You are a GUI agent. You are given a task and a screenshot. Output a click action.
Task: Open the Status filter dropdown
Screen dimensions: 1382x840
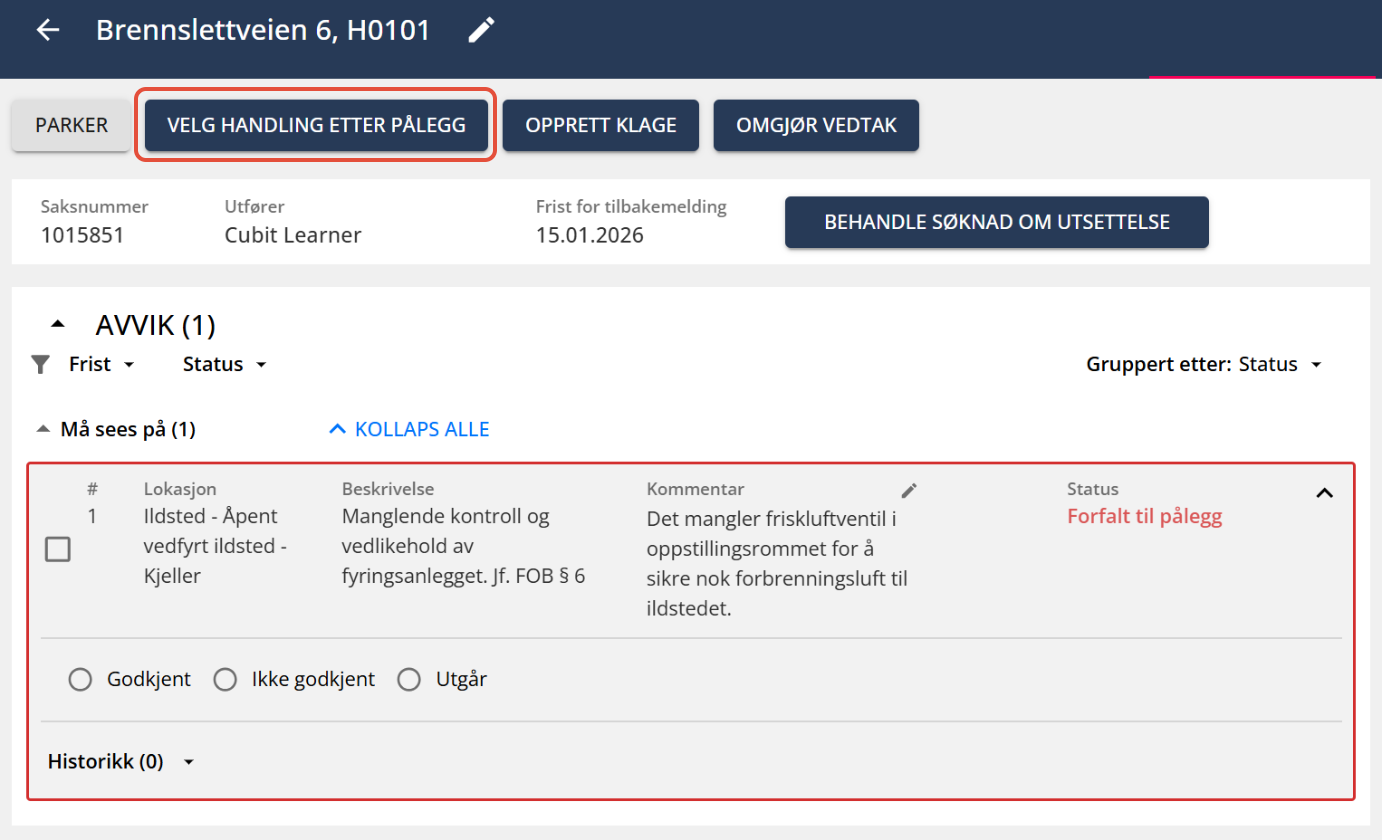[x=225, y=364]
